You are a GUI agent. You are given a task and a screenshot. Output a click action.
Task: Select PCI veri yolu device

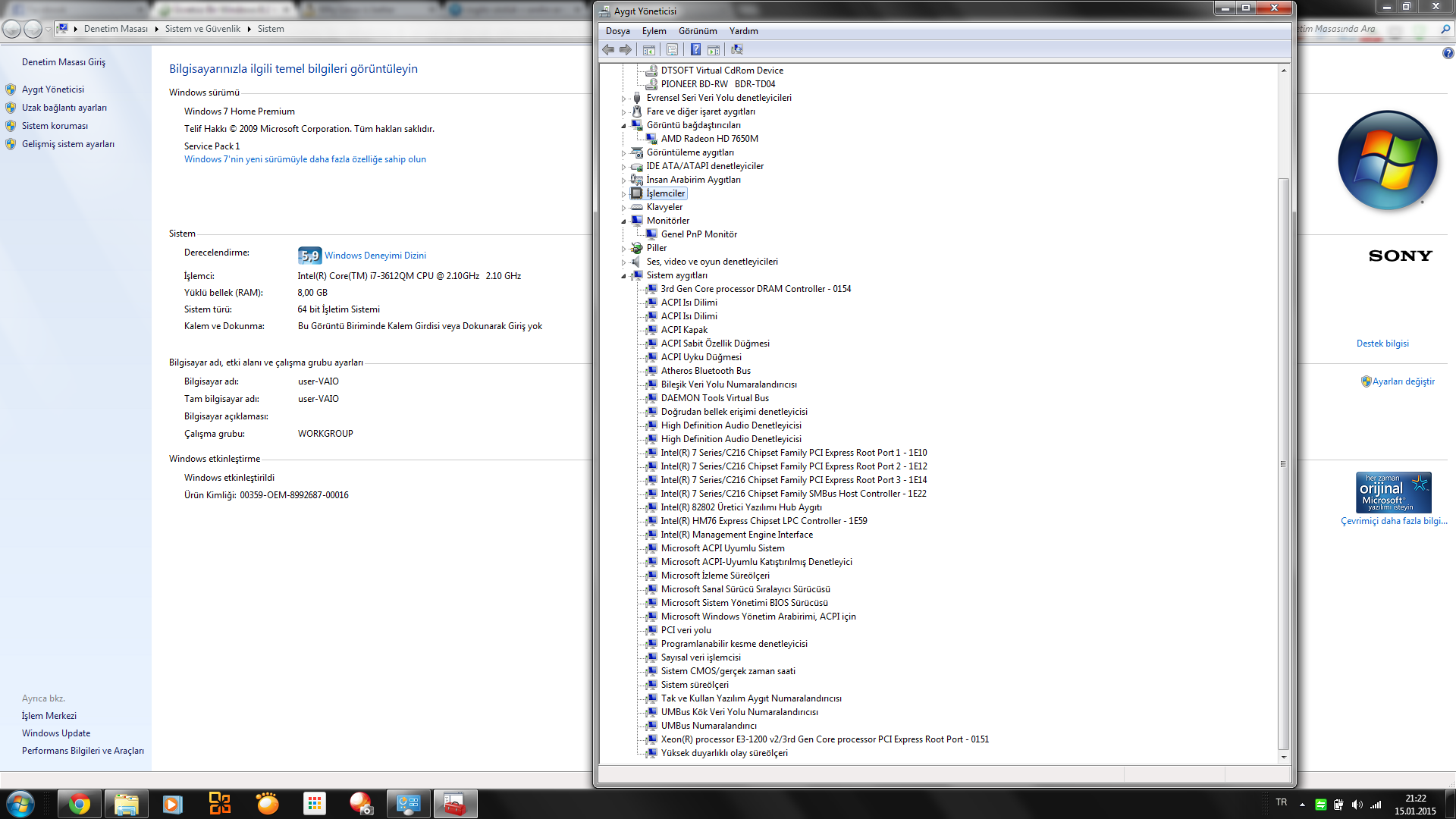click(x=686, y=630)
